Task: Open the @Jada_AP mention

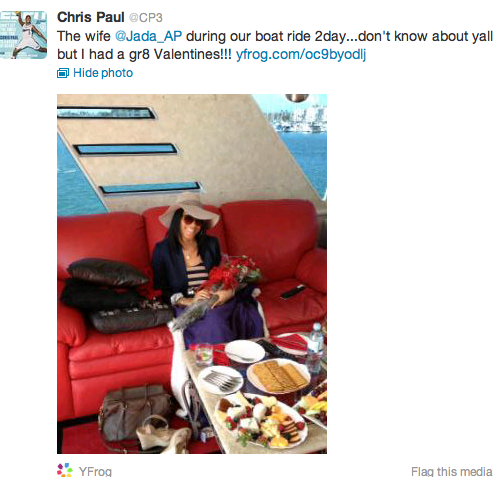Action: click(148, 36)
